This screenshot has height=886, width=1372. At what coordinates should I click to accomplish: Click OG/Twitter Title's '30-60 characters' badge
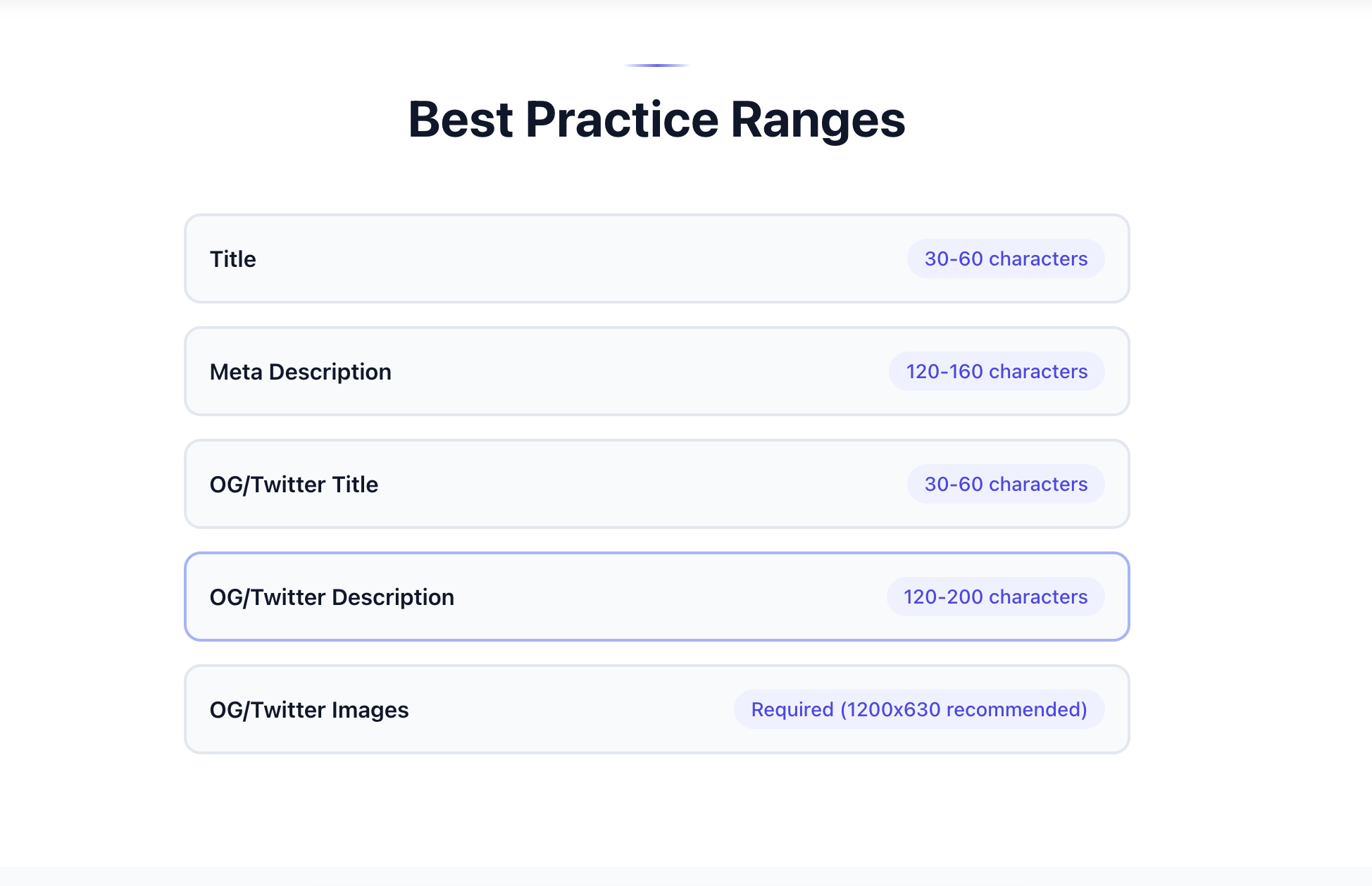coord(1005,485)
